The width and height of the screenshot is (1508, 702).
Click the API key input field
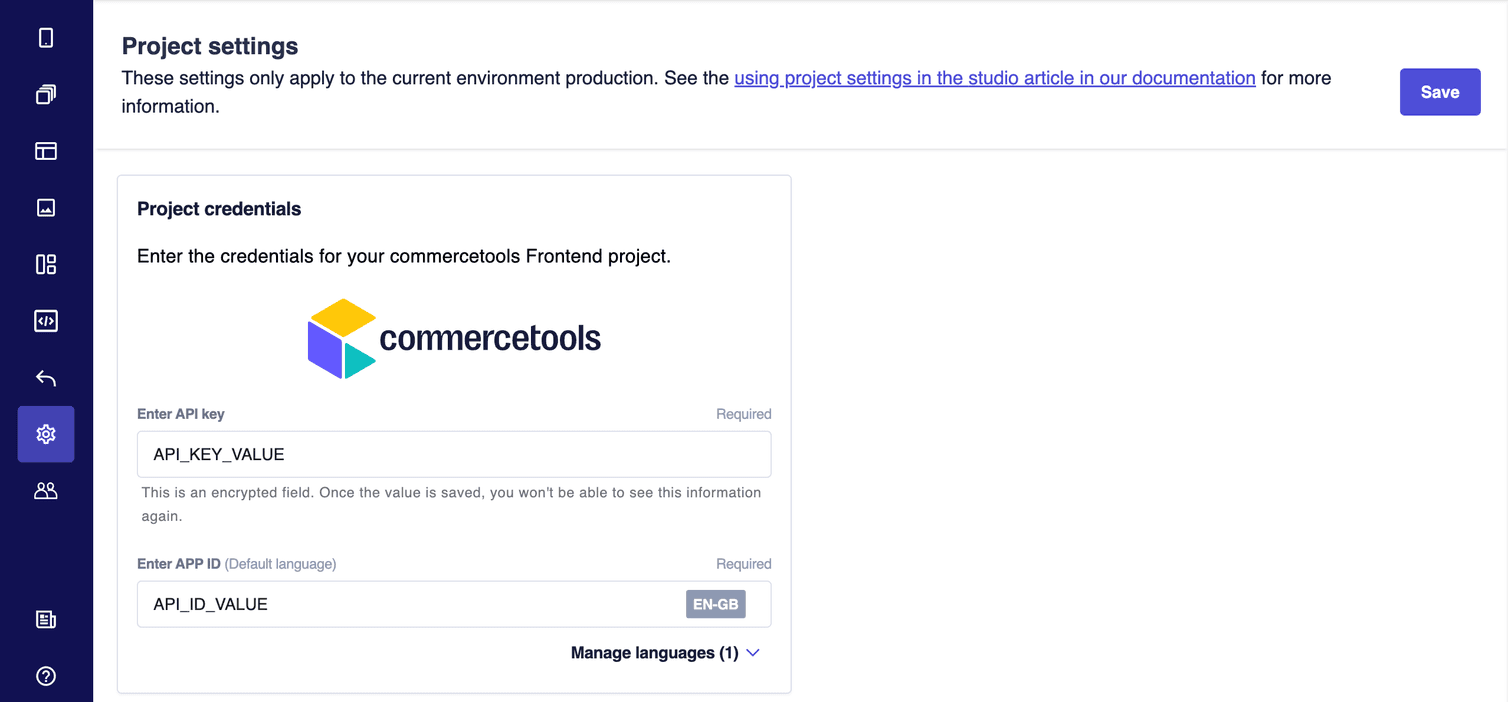click(x=454, y=453)
